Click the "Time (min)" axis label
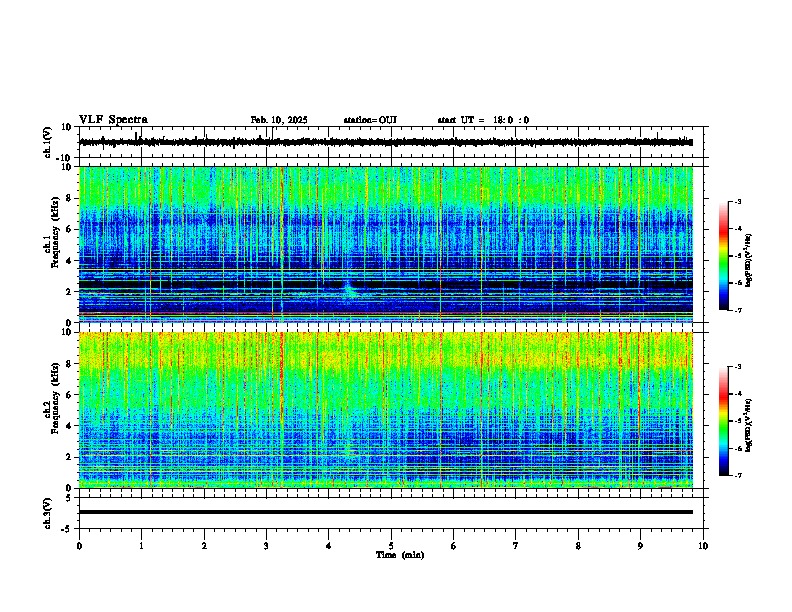 [x=400, y=555]
